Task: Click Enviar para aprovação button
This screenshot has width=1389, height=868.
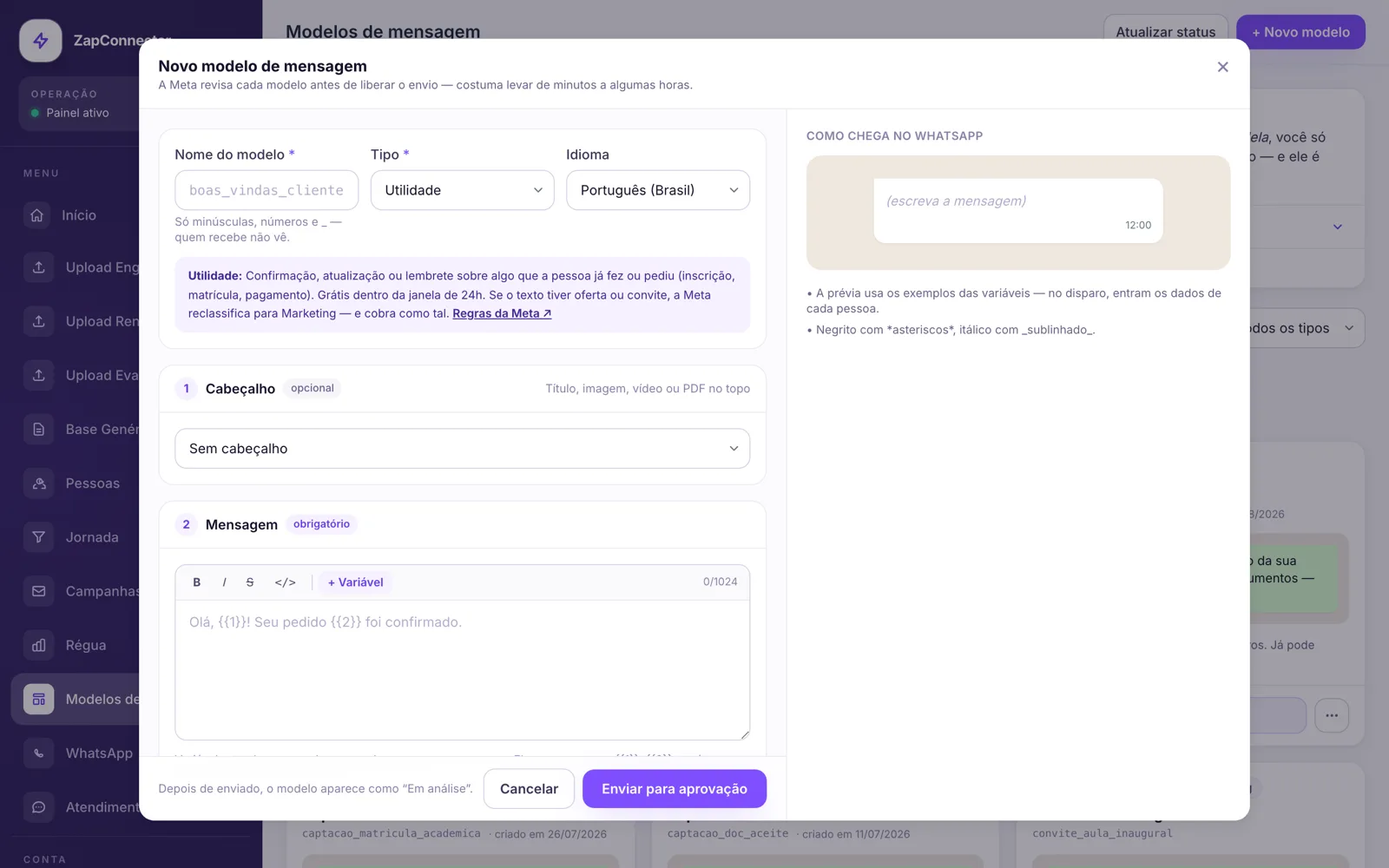Action: [x=675, y=789]
